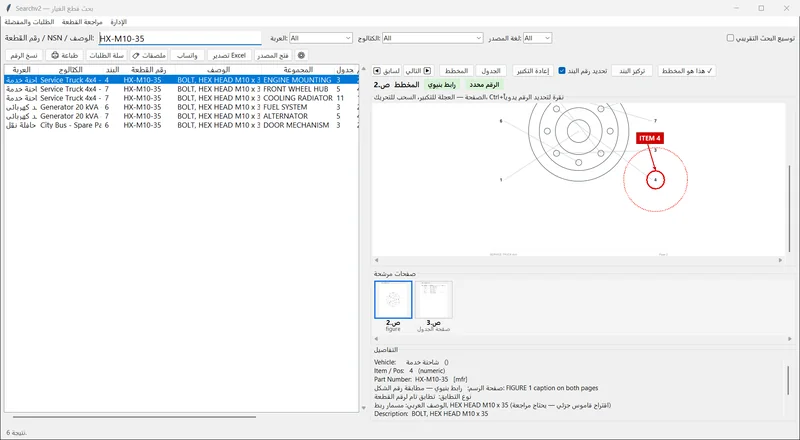800x440 pixels.
Task: Open the ملصقات labels button
Action: coord(149,55)
